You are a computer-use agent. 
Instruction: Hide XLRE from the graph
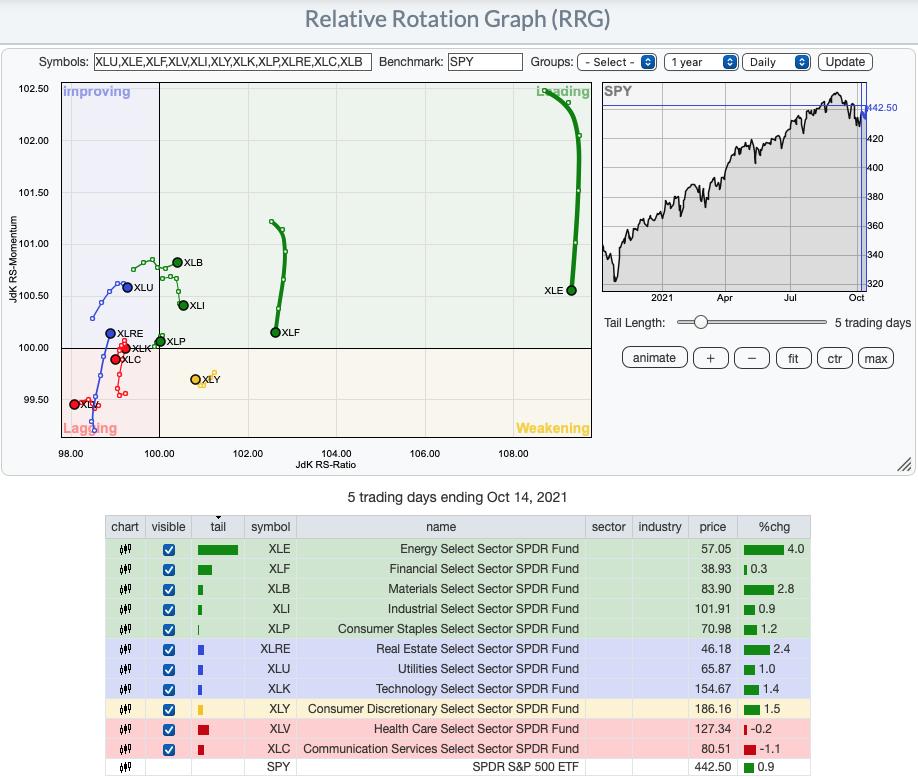tap(169, 650)
